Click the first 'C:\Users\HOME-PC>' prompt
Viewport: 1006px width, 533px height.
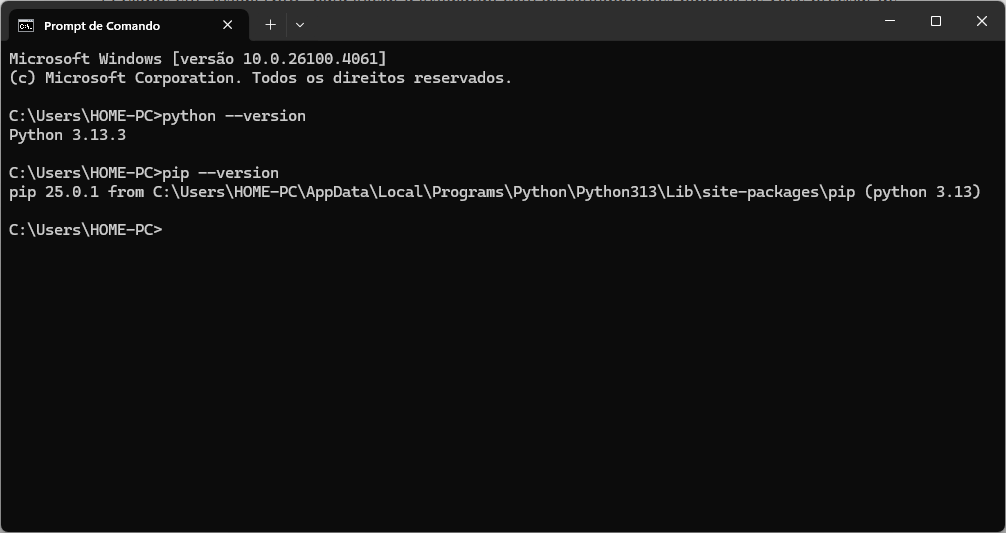coord(85,116)
